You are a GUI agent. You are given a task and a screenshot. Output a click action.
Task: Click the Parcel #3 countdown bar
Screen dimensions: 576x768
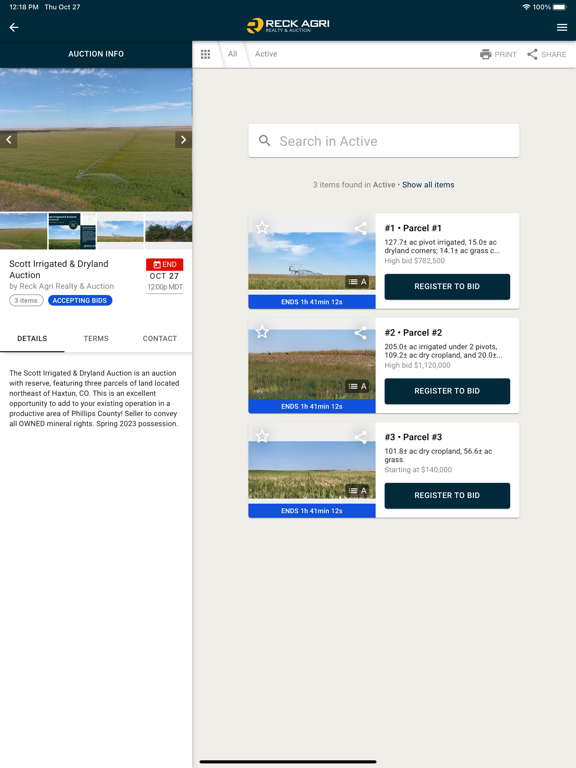[312, 511]
